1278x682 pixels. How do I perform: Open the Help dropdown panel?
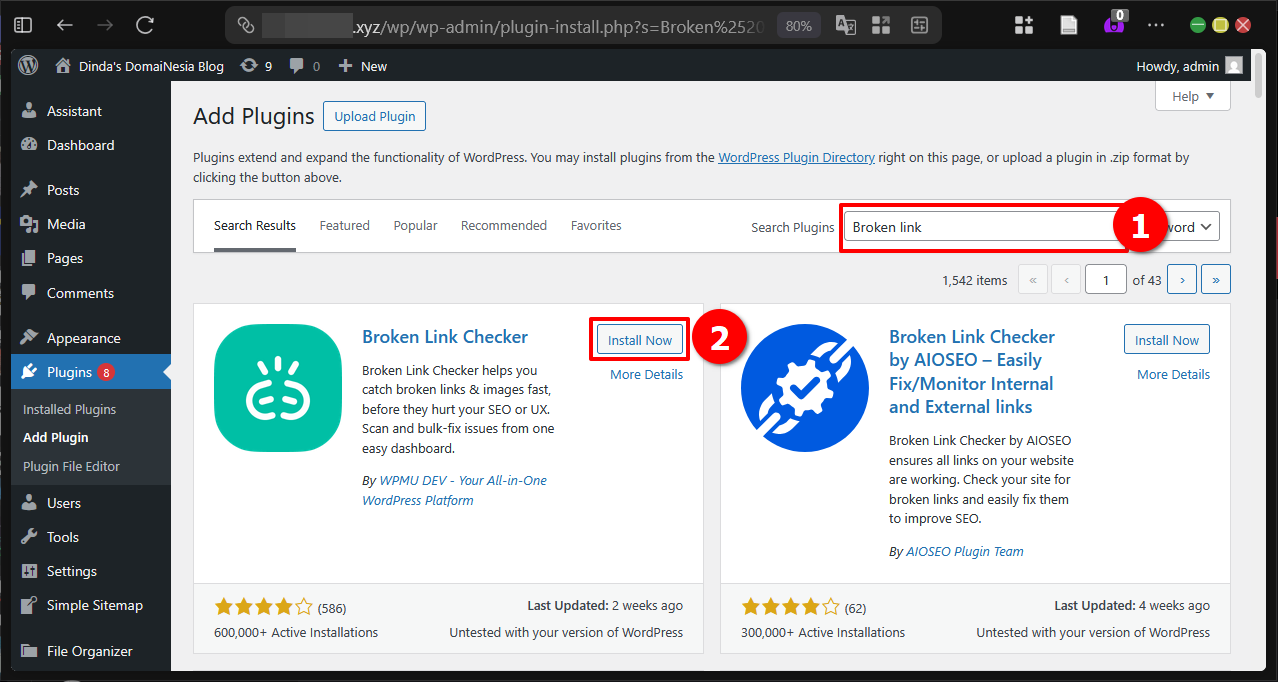tap(1192, 95)
